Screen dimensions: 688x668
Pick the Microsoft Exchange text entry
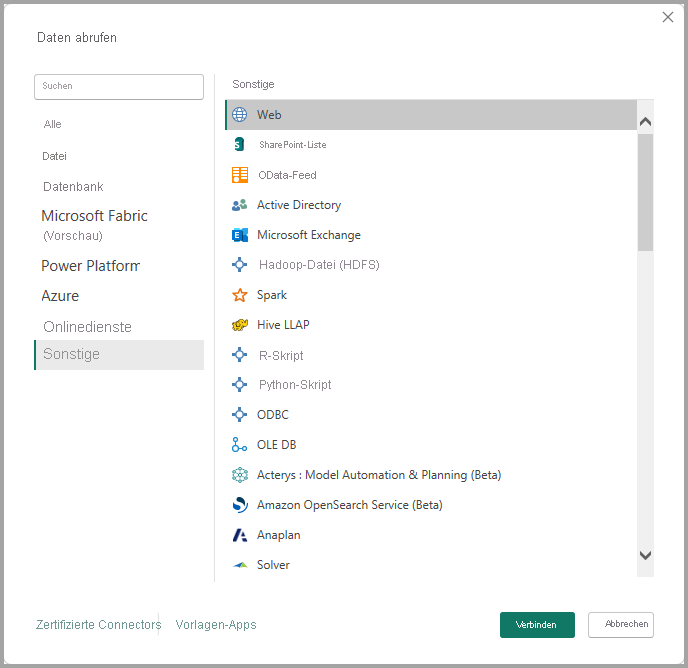click(x=309, y=235)
